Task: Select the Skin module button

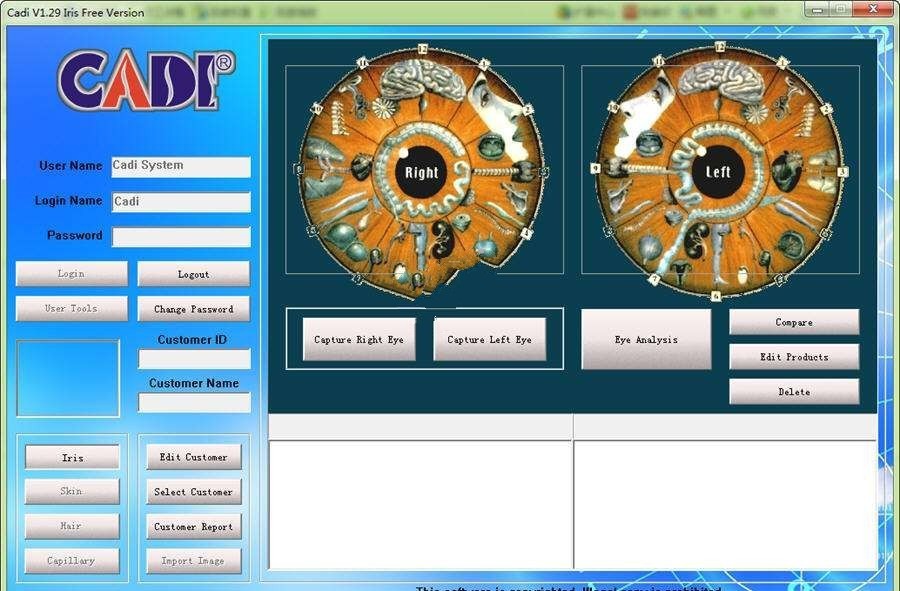Action: coord(72,492)
